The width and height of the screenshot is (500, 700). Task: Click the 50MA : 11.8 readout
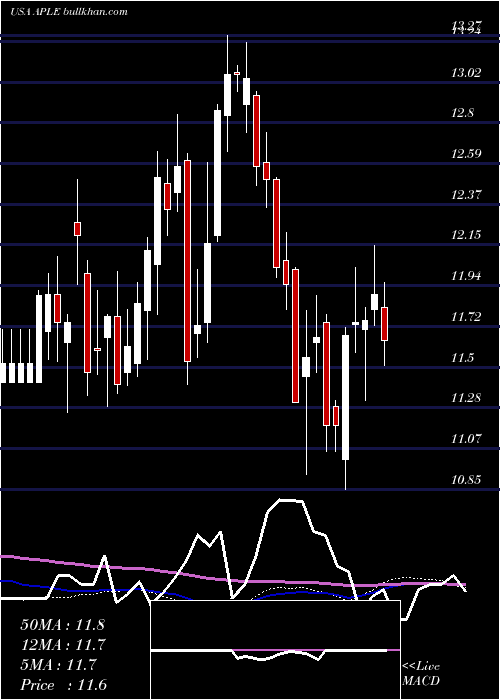62,625
